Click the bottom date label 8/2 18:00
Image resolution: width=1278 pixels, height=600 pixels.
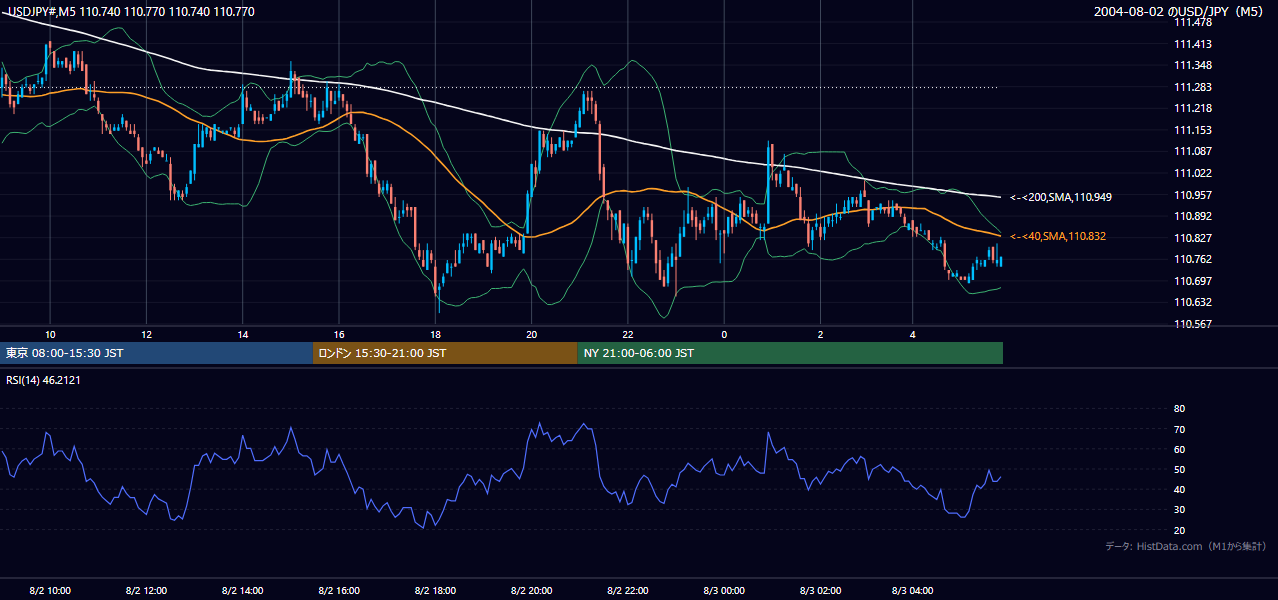pyautogui.click(x=435, y=591)
